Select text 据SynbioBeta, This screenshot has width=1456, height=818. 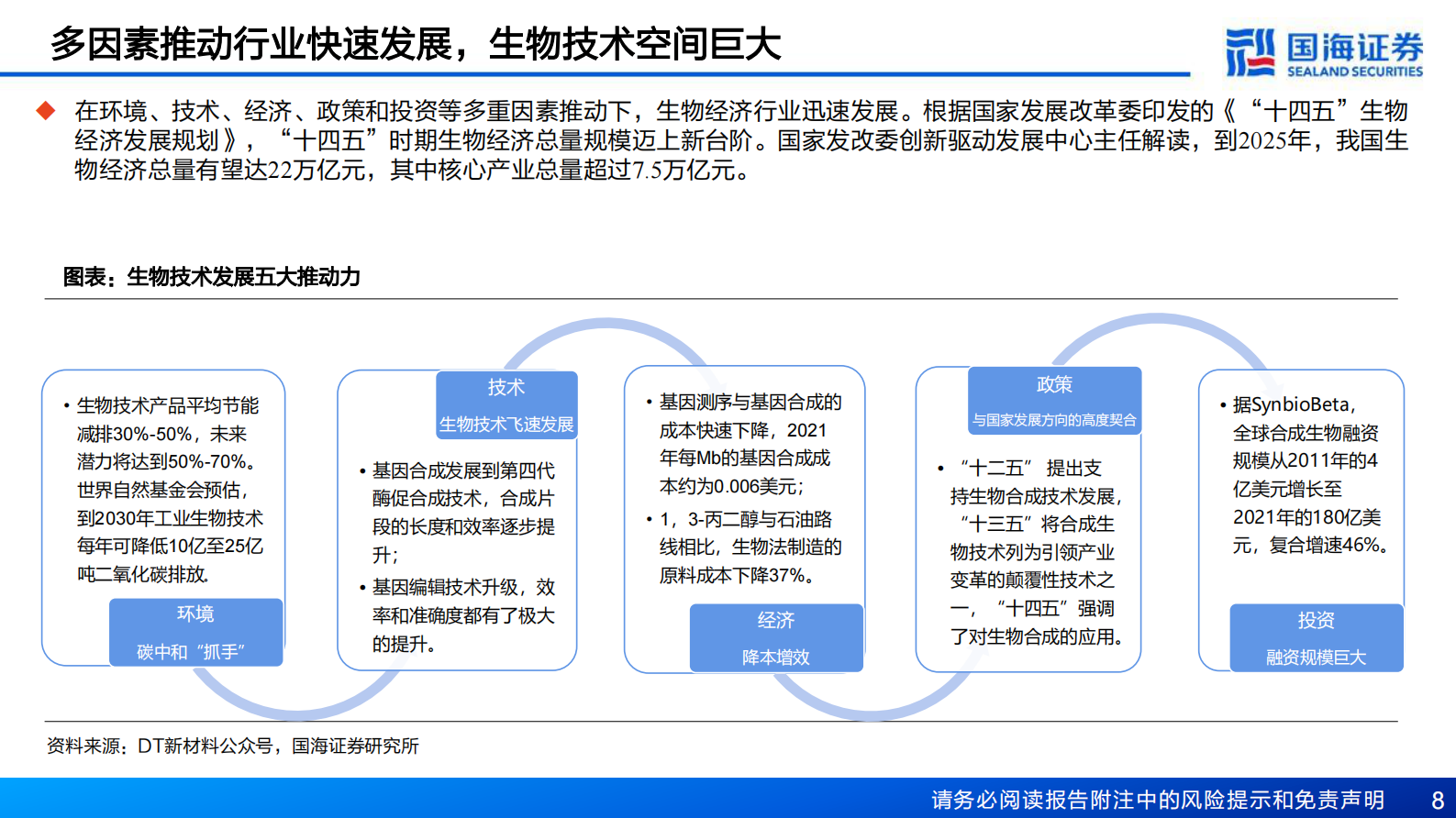coord(1294,404)
